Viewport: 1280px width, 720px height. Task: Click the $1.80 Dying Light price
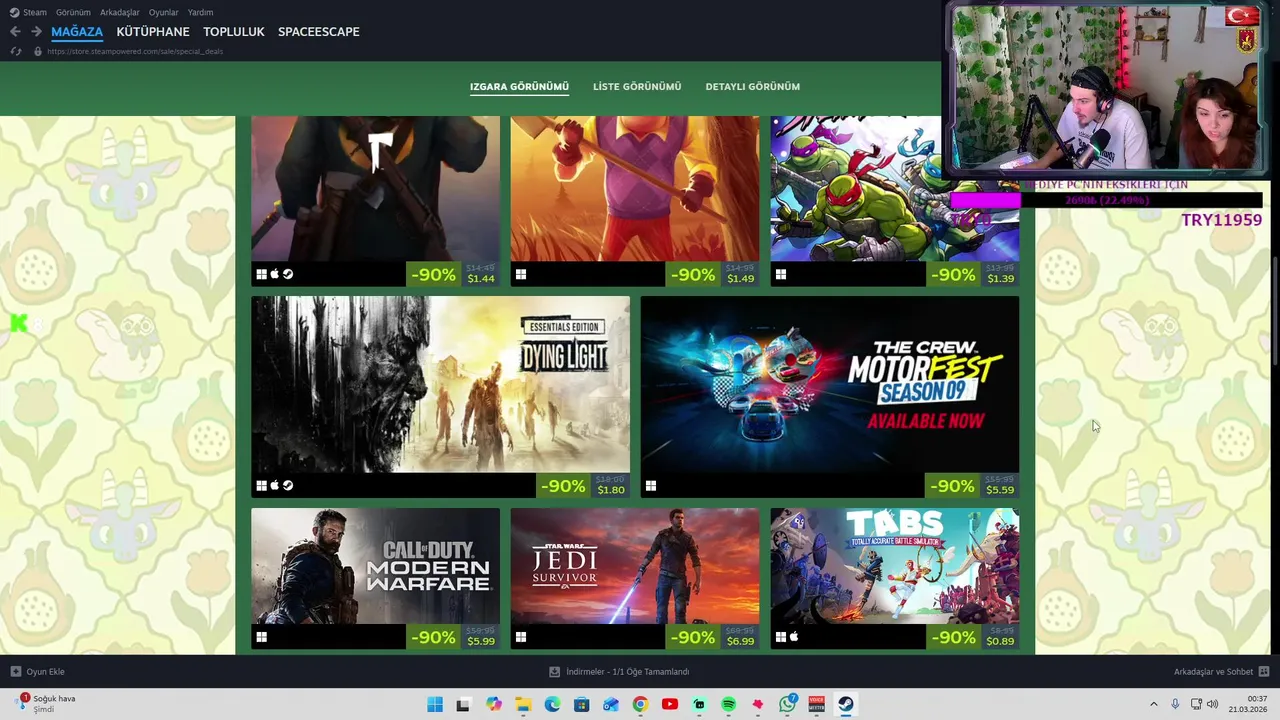[x=611, y=490]
